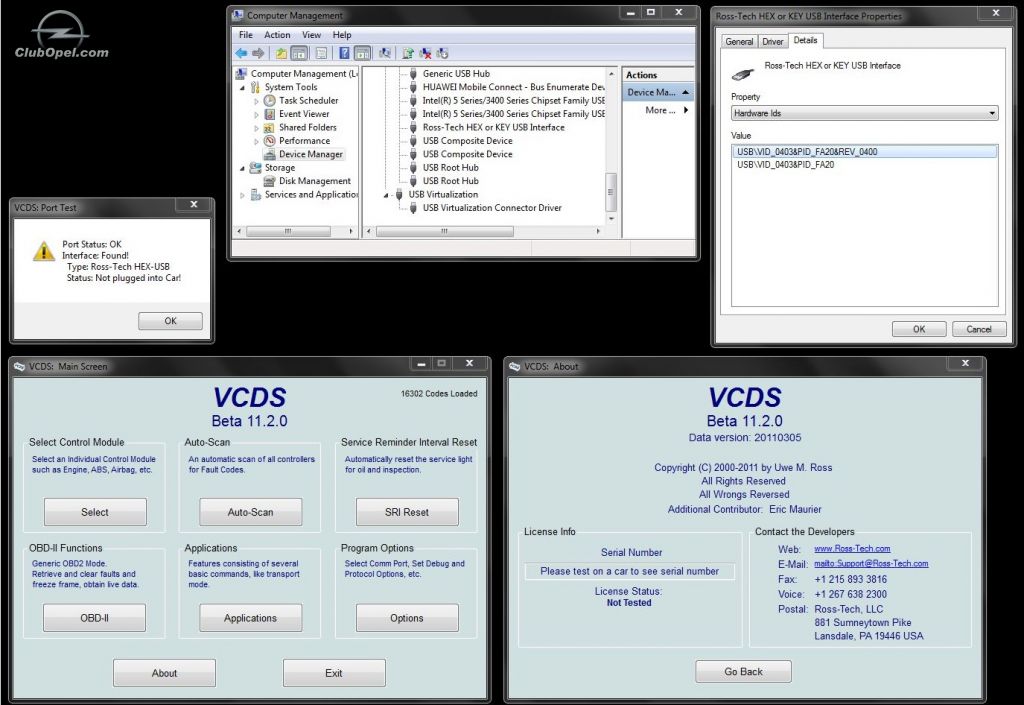Click the Task Scheduler clock icon
The height and width of the screenshot is (705, 1024).
click(270, 101)
